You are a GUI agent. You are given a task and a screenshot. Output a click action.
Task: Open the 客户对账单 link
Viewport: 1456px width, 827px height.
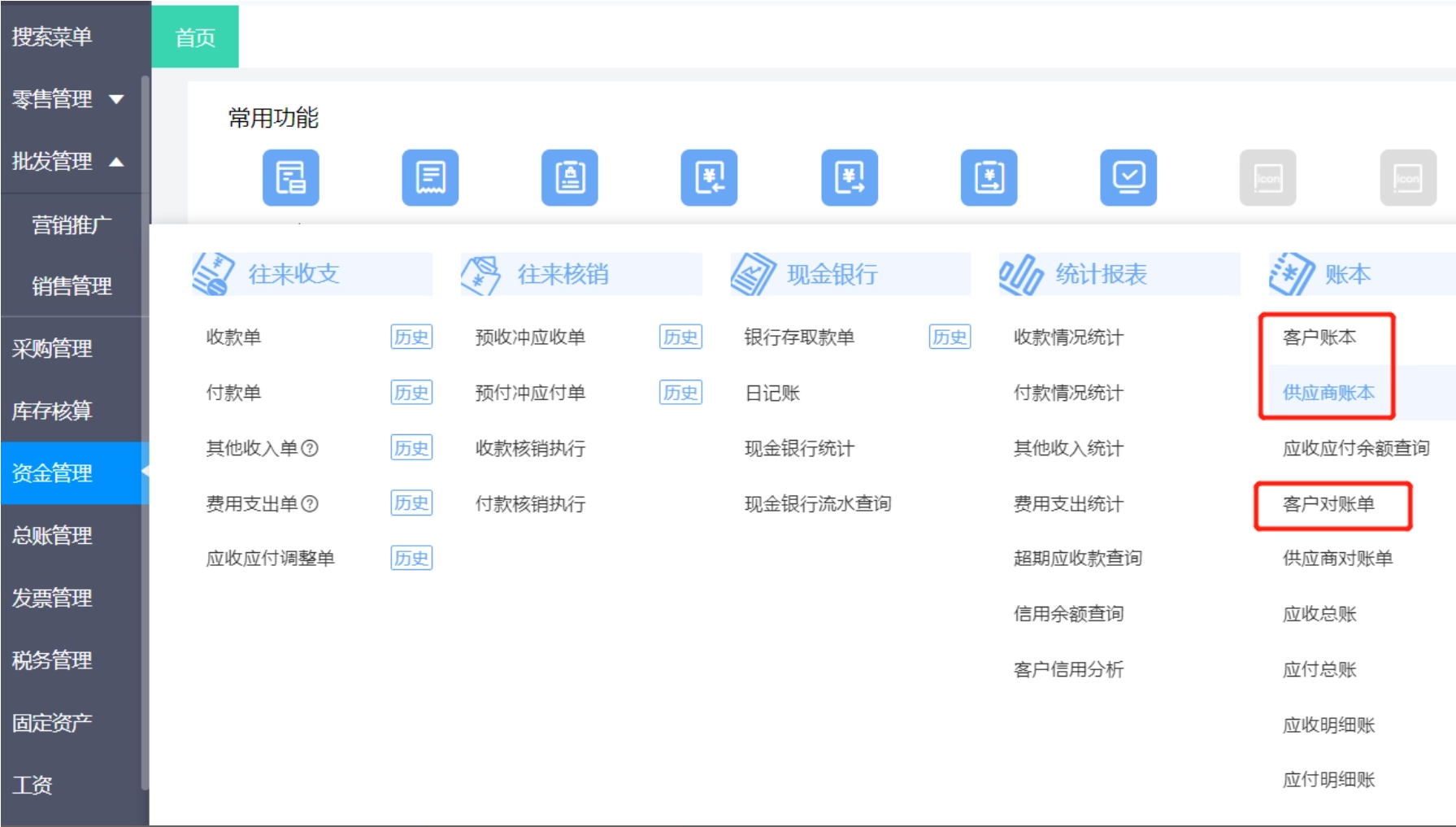point(1328,504)
